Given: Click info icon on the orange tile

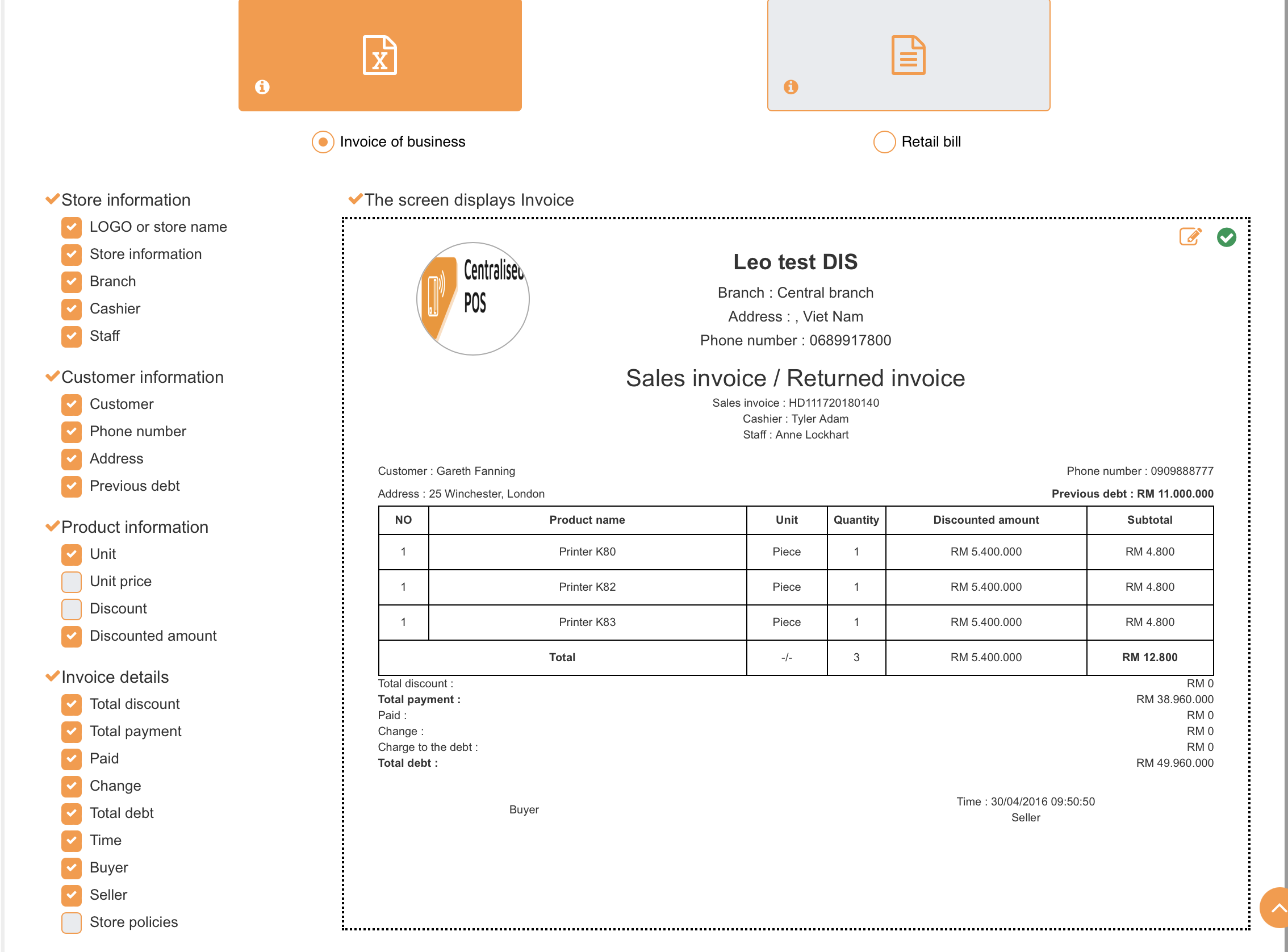Looking at the screenshot, I should [x=262, y=87].
